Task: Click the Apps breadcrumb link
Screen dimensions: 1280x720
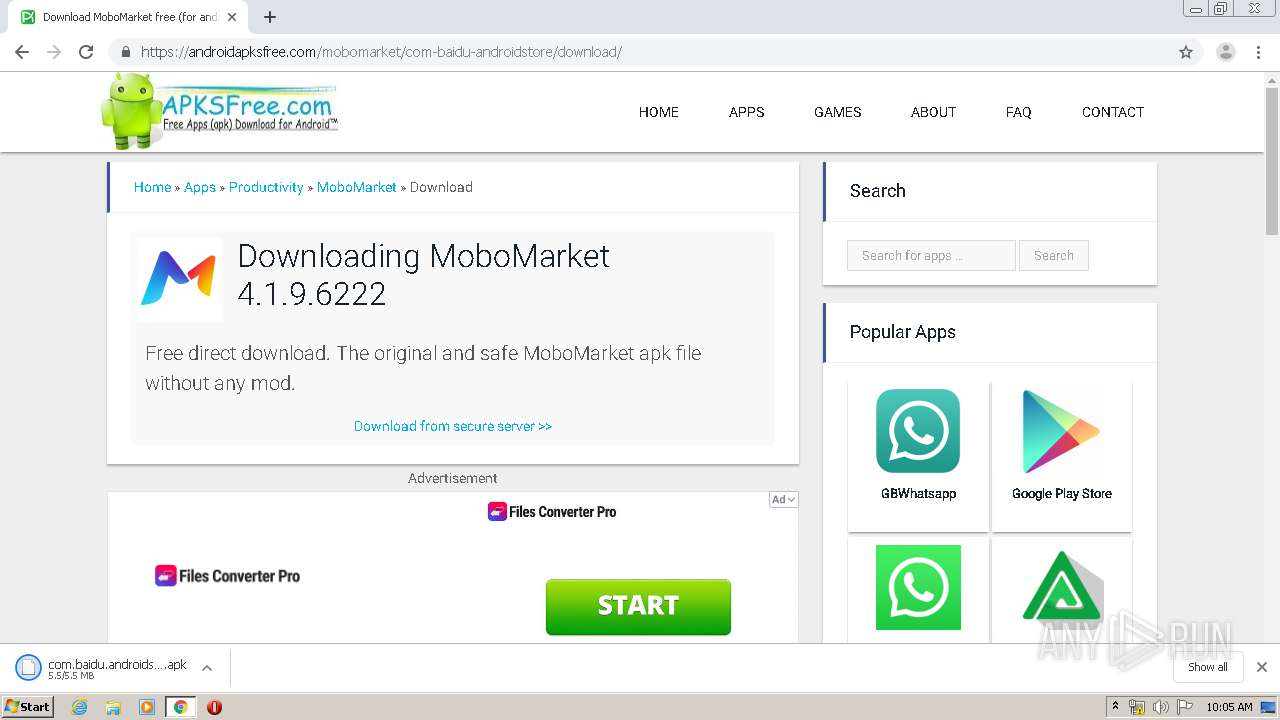Action: point(200,187)
